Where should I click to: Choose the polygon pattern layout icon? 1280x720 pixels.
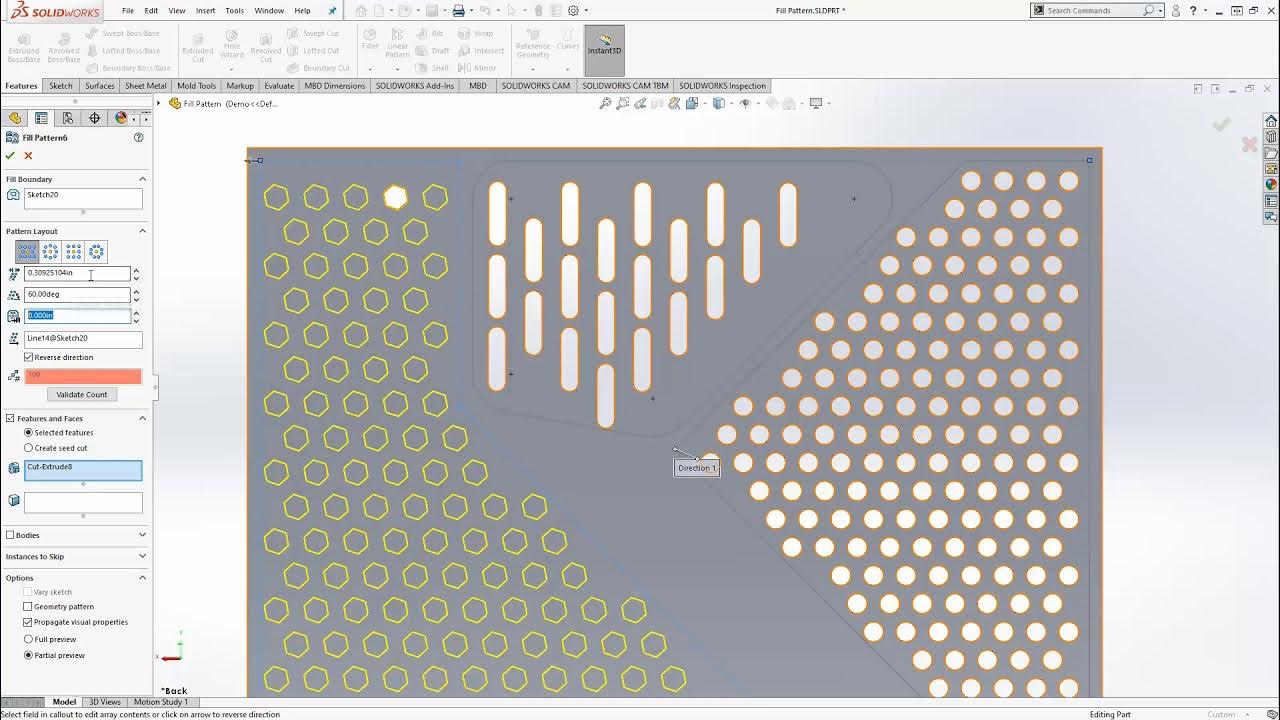pos(96,252)
